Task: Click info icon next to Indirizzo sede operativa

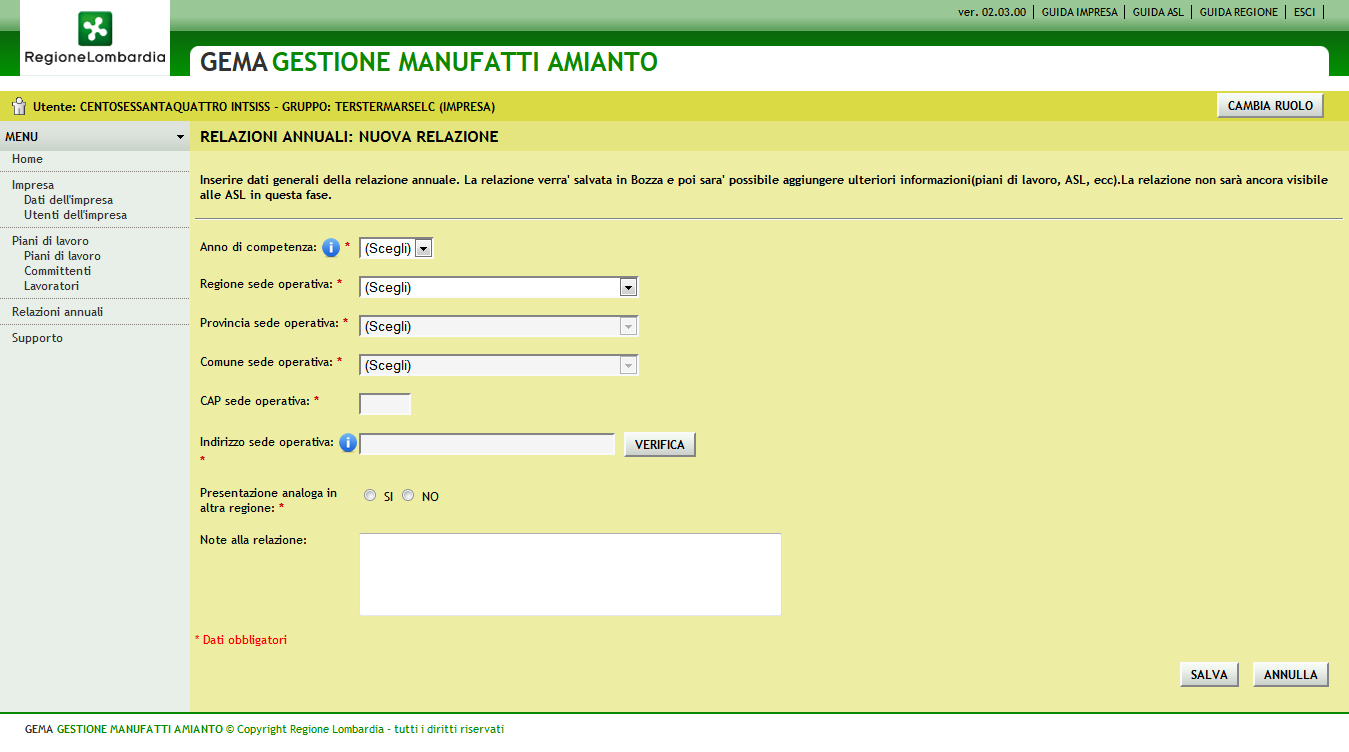Action: (x=348, y=443)
